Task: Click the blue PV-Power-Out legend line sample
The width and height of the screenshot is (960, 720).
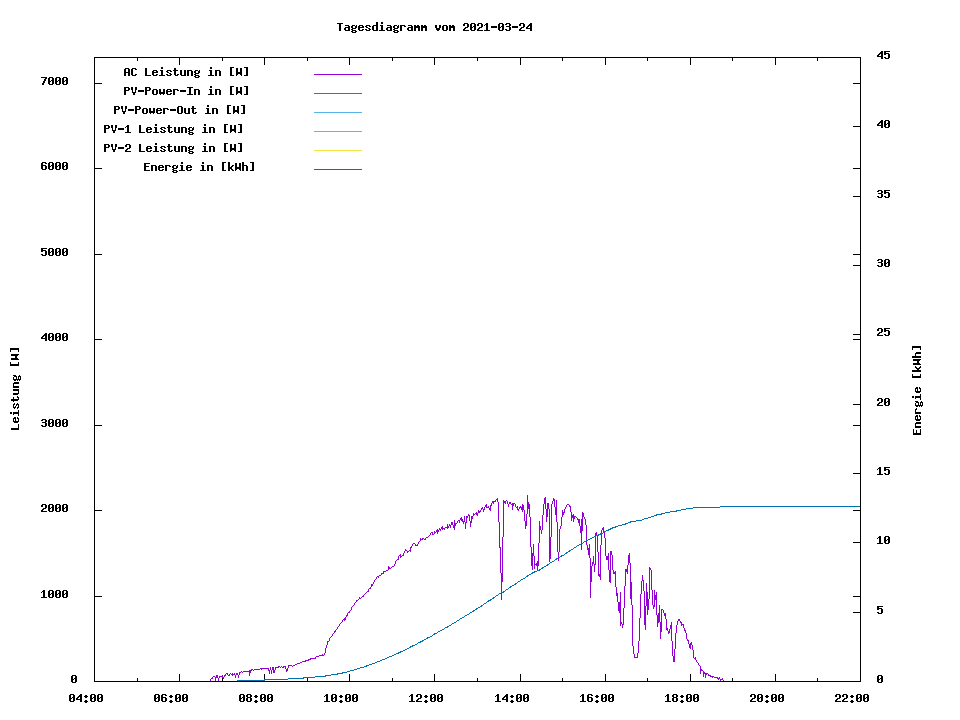Action: [x=337, y=112]
